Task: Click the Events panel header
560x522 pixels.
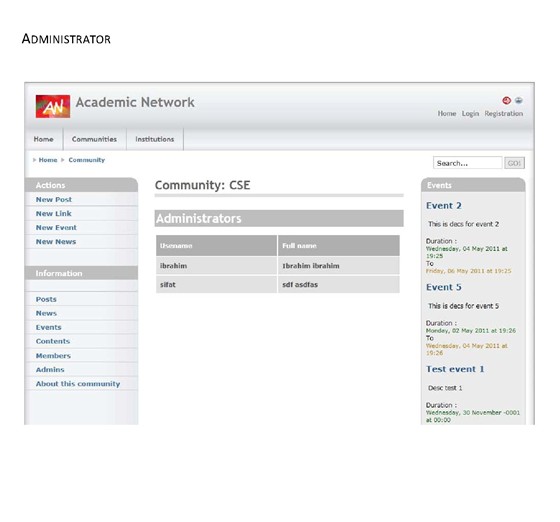Action: point(473,185)
